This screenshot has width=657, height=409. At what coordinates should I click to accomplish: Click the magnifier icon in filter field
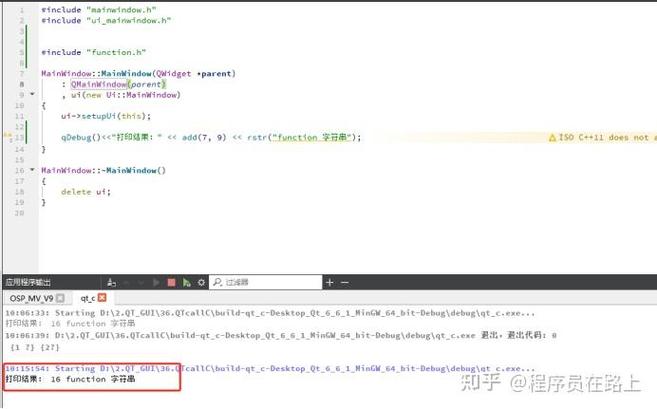point(218,283)
